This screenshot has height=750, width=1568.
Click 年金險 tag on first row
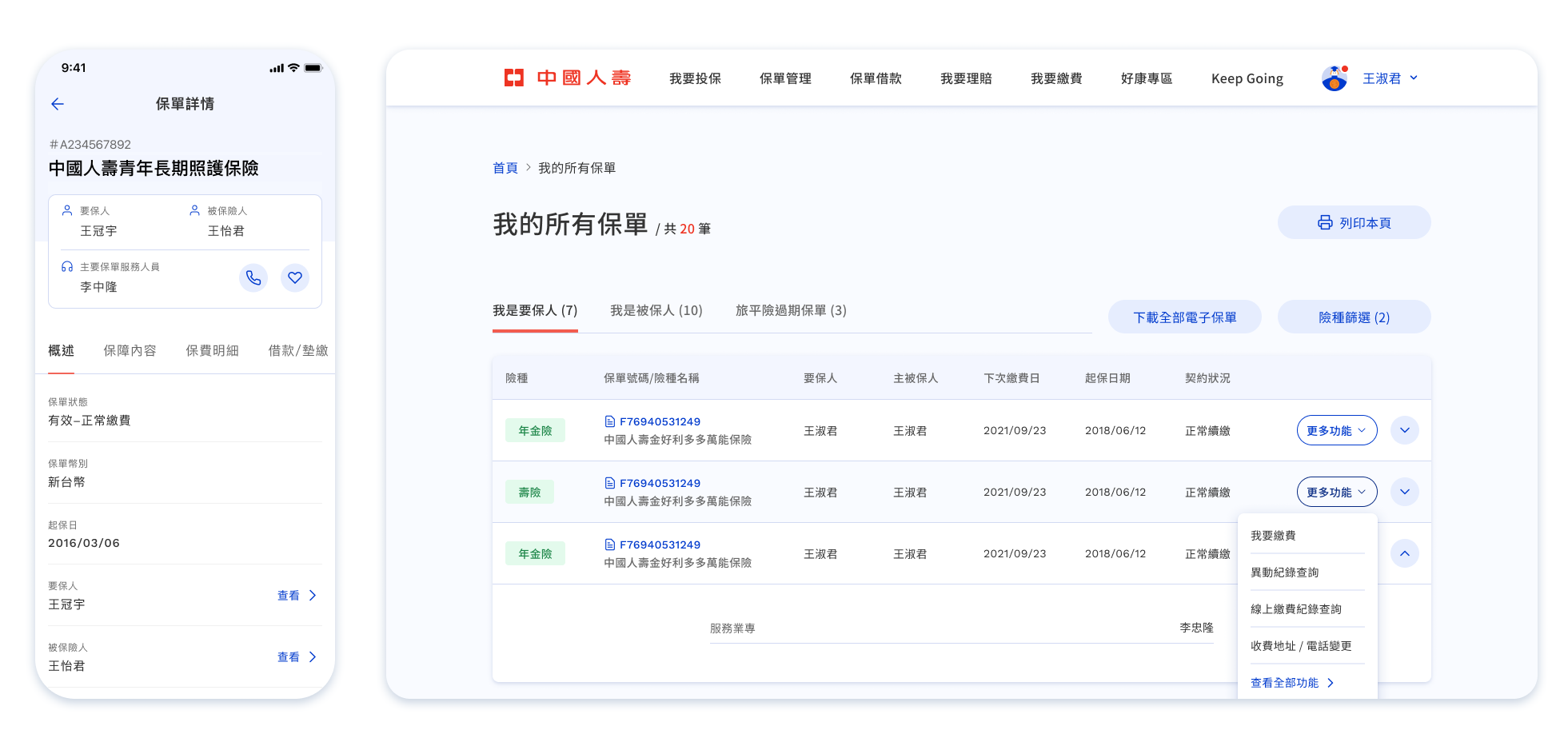click(535, 430)
